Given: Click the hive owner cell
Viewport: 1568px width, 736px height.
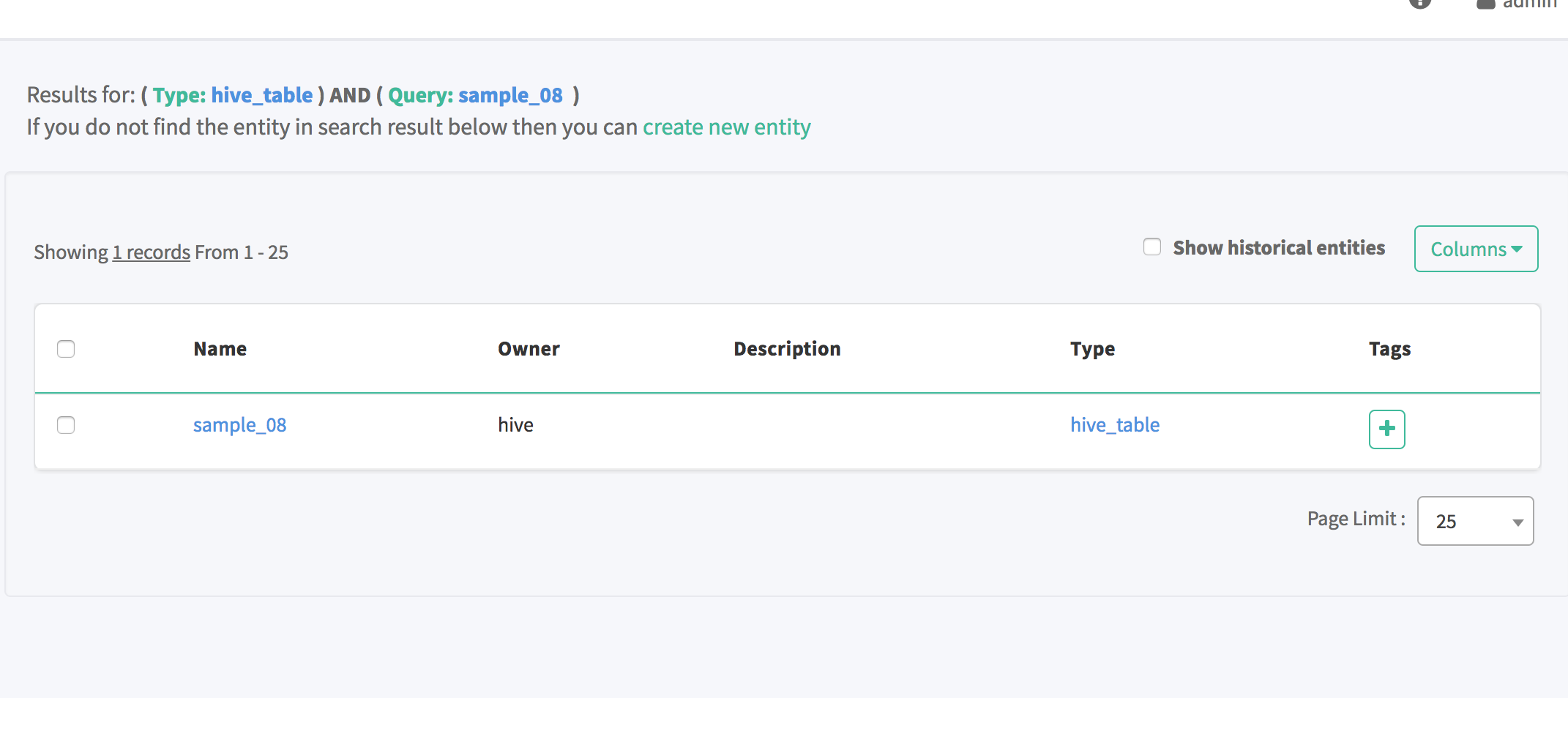Looking at the screenshot, I should pos(515,425).
